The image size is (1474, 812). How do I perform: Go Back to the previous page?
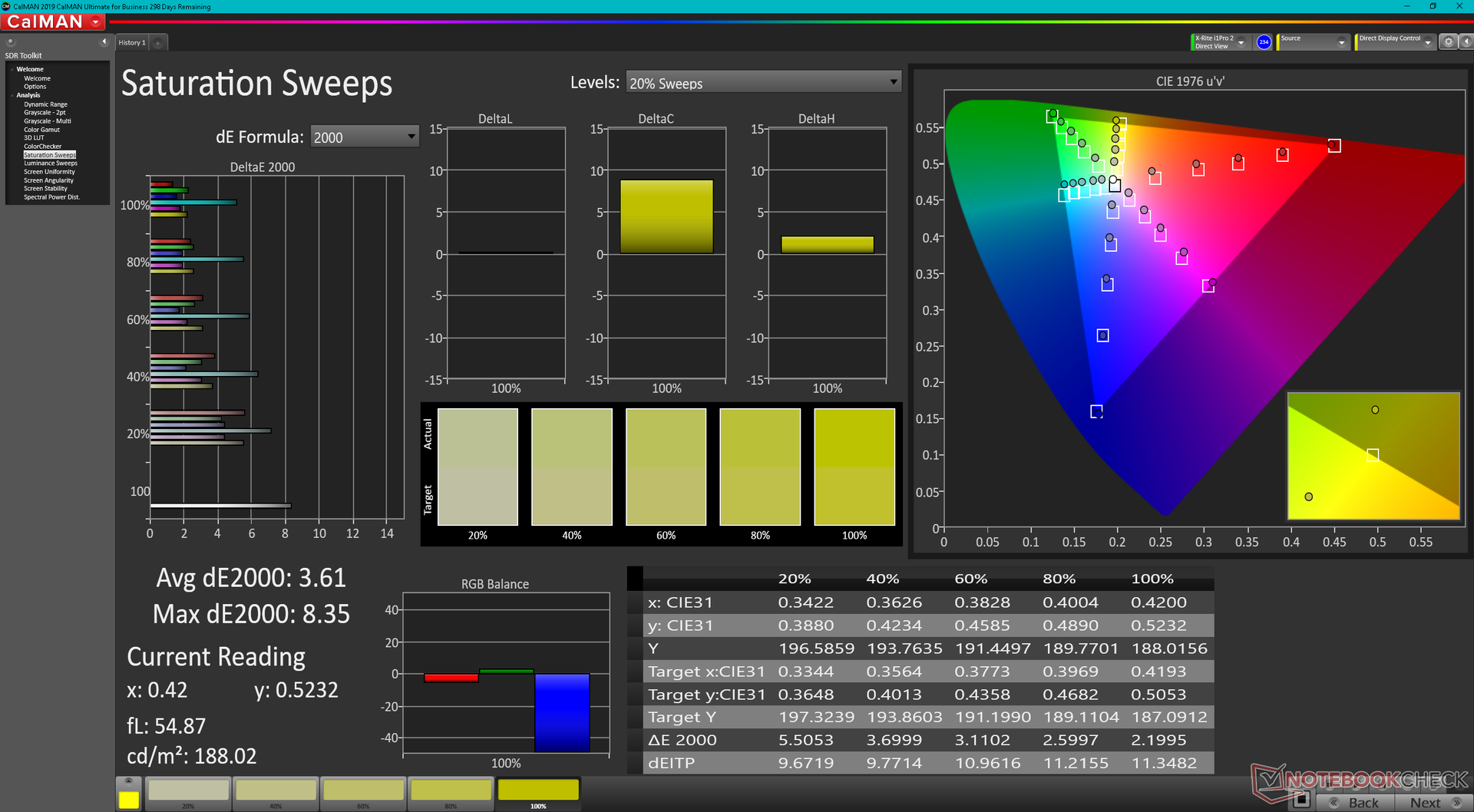[1354, 803]
